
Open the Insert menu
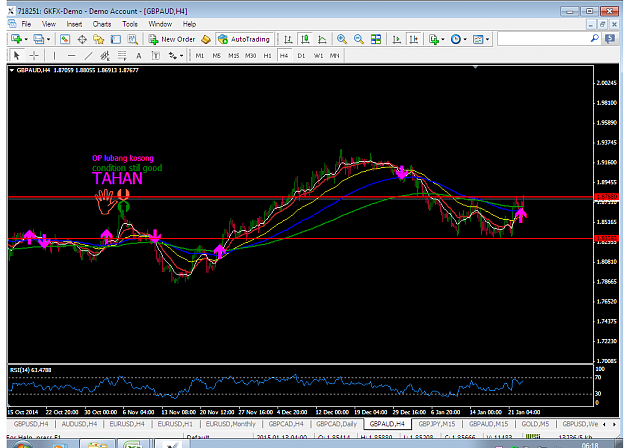[74, 24]
